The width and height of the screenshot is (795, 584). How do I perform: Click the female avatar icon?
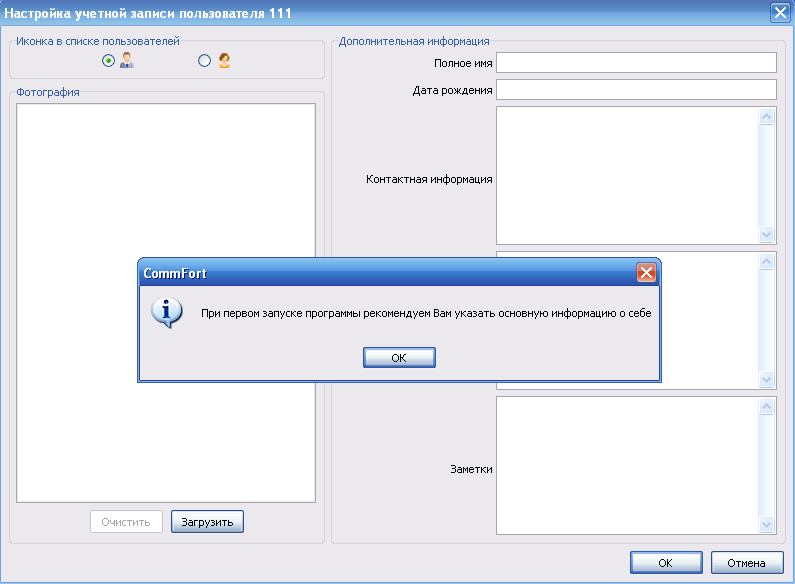pyautogui.click(x=224, y=60)
